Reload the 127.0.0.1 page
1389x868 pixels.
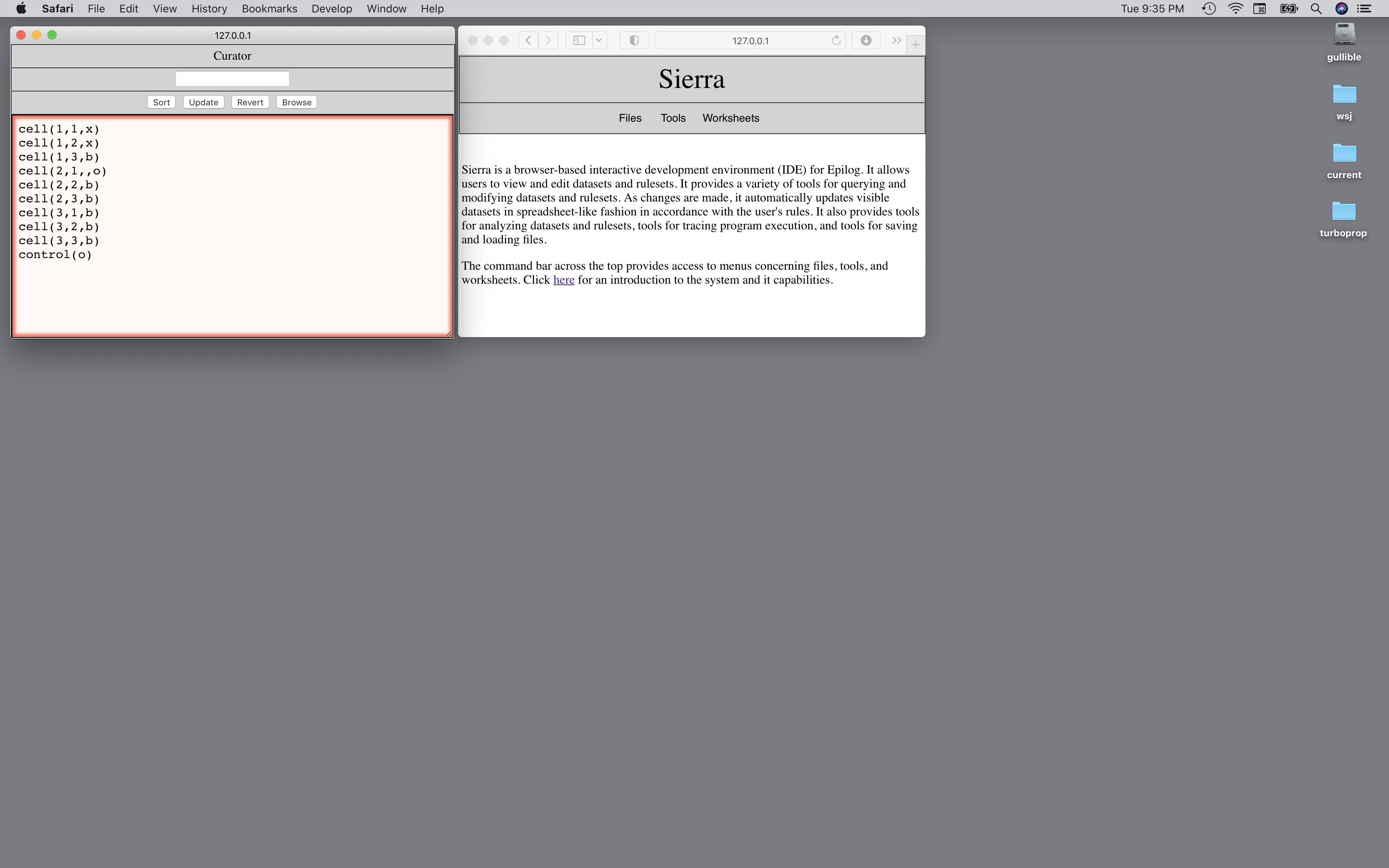pos(836,40)
